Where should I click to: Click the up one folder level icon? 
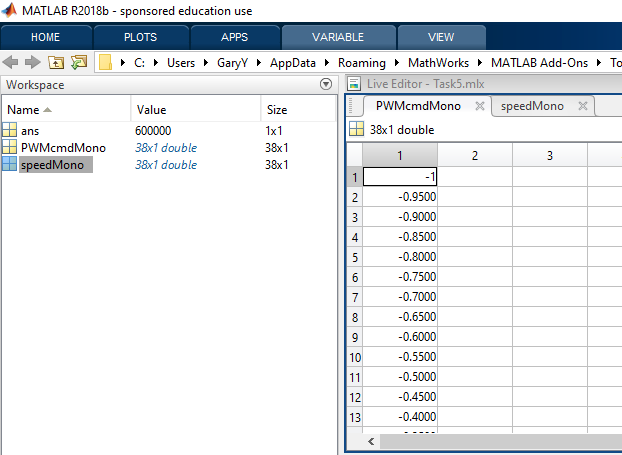(x=56, y=62)
